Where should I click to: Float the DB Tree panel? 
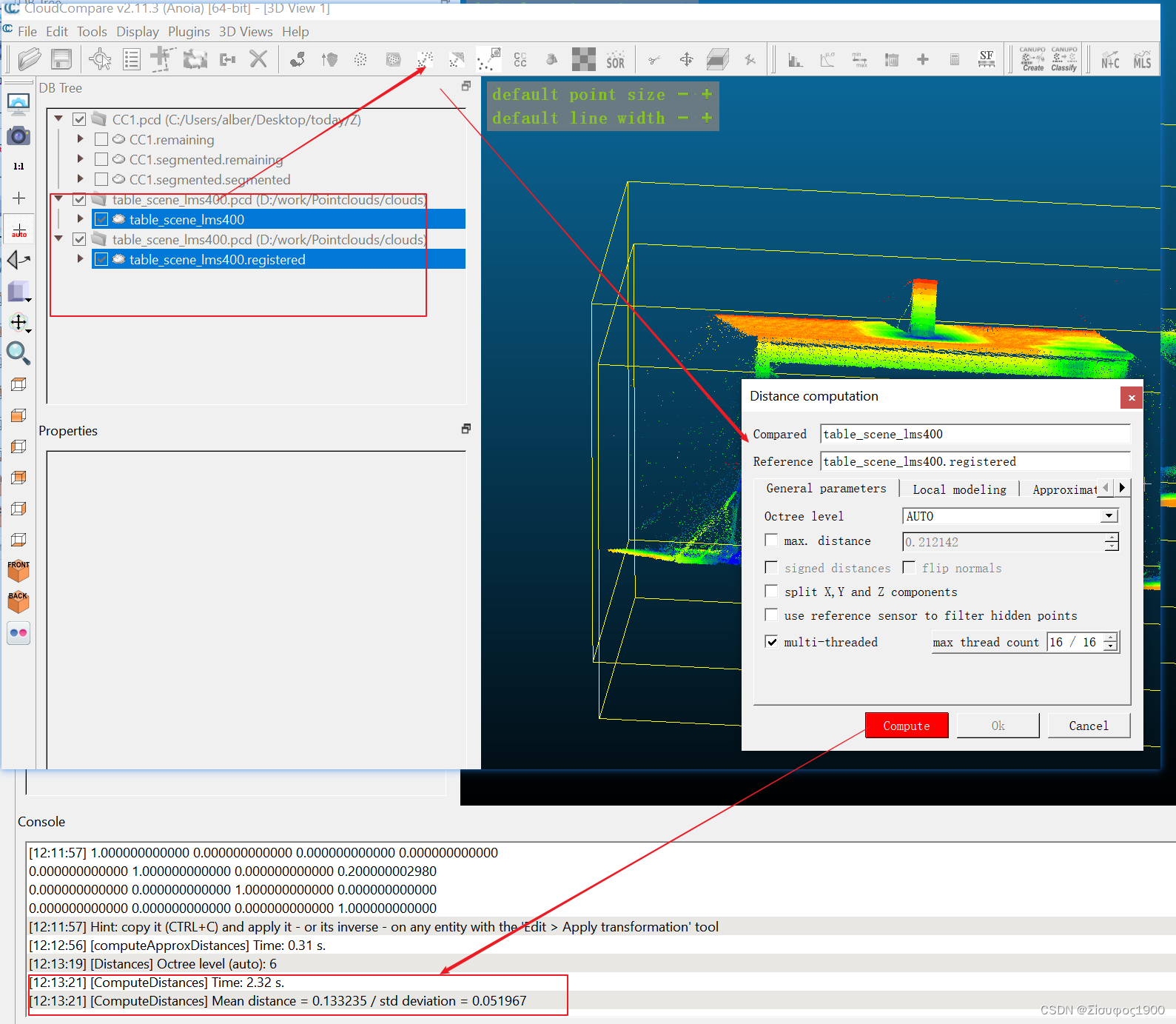pos(466,87)
